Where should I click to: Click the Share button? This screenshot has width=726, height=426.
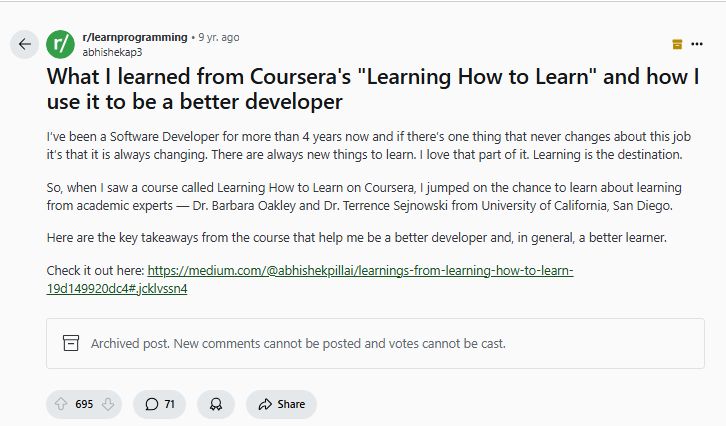(x=281, y=404)
